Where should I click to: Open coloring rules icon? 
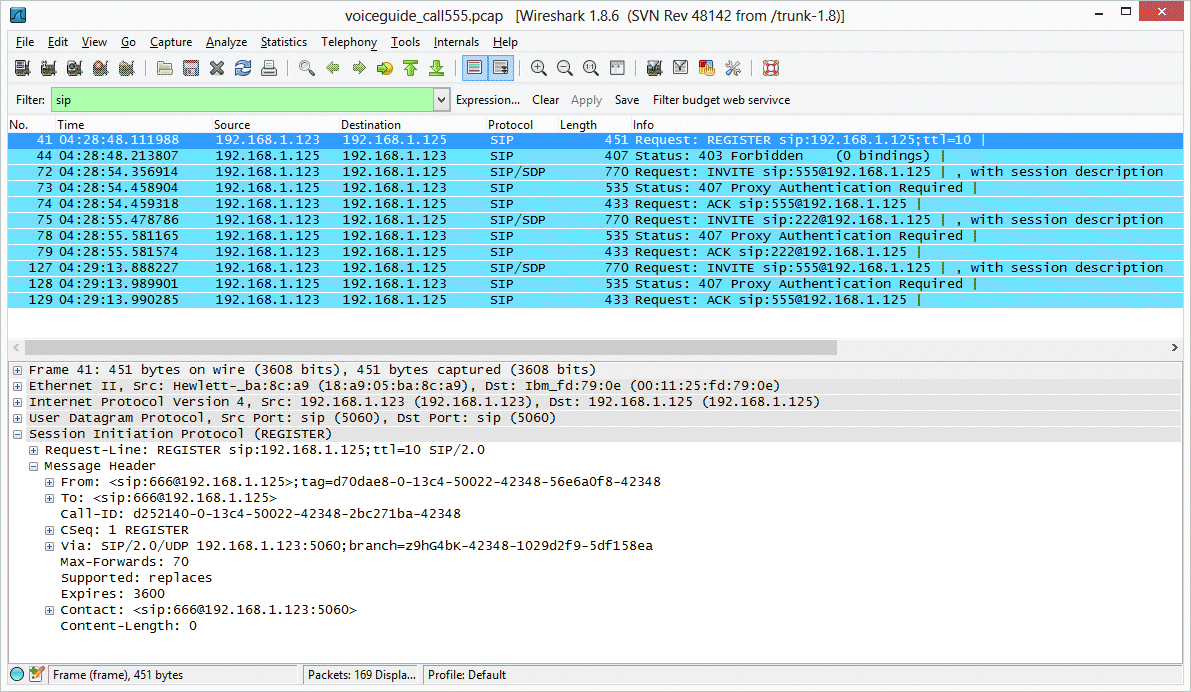pos(706,68)
